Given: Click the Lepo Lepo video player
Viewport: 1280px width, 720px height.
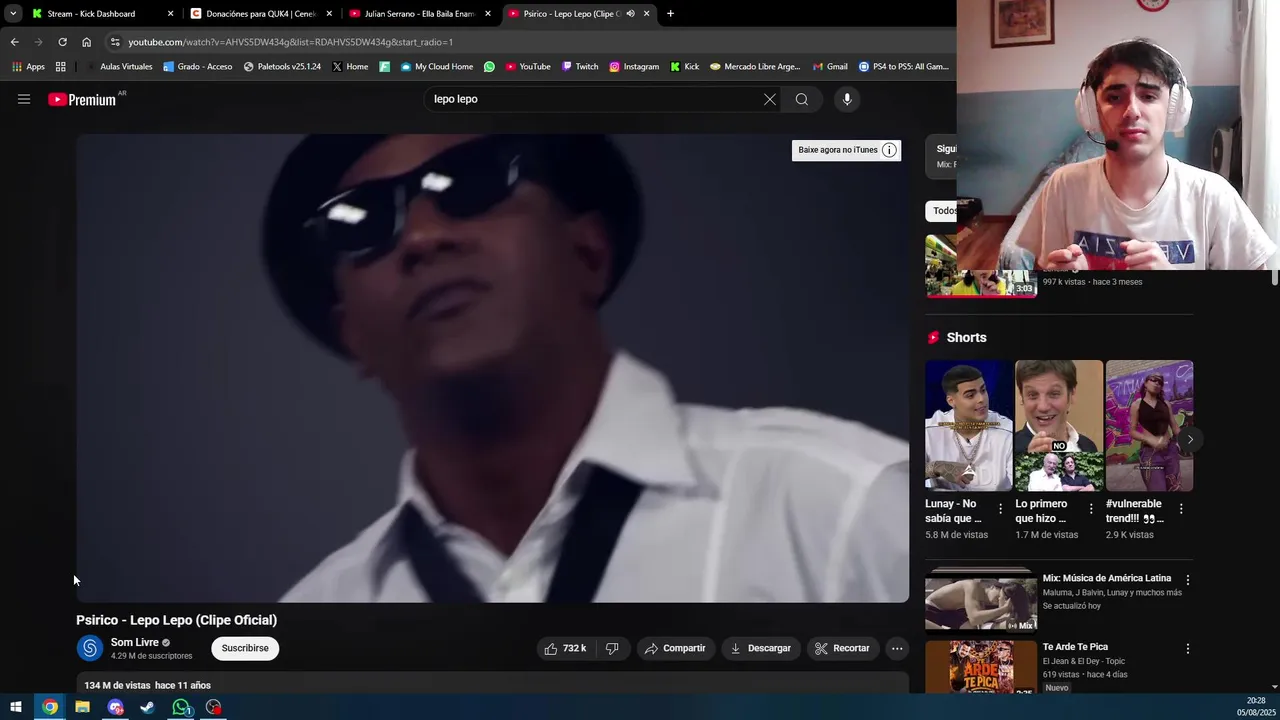Looking at the screenshot, I should pyautogui.click(x=492, y=369).
